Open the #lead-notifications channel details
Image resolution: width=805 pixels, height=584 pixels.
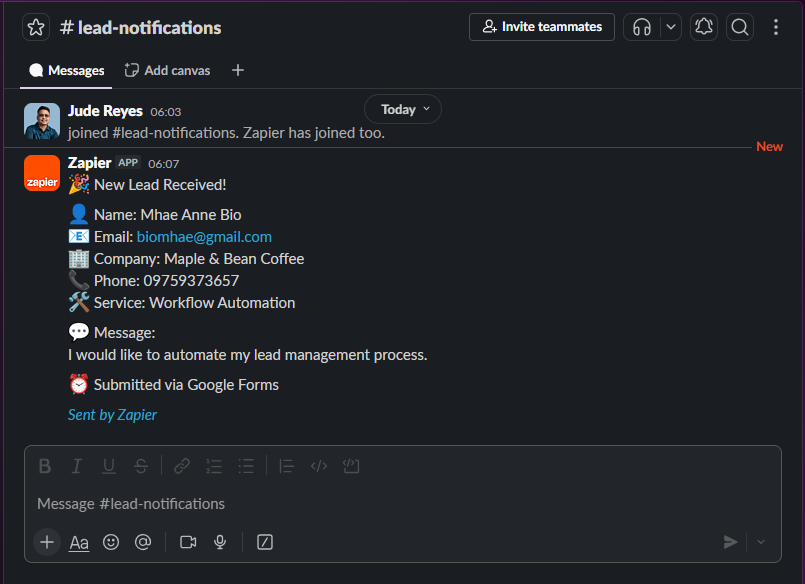tap(140, 28)
